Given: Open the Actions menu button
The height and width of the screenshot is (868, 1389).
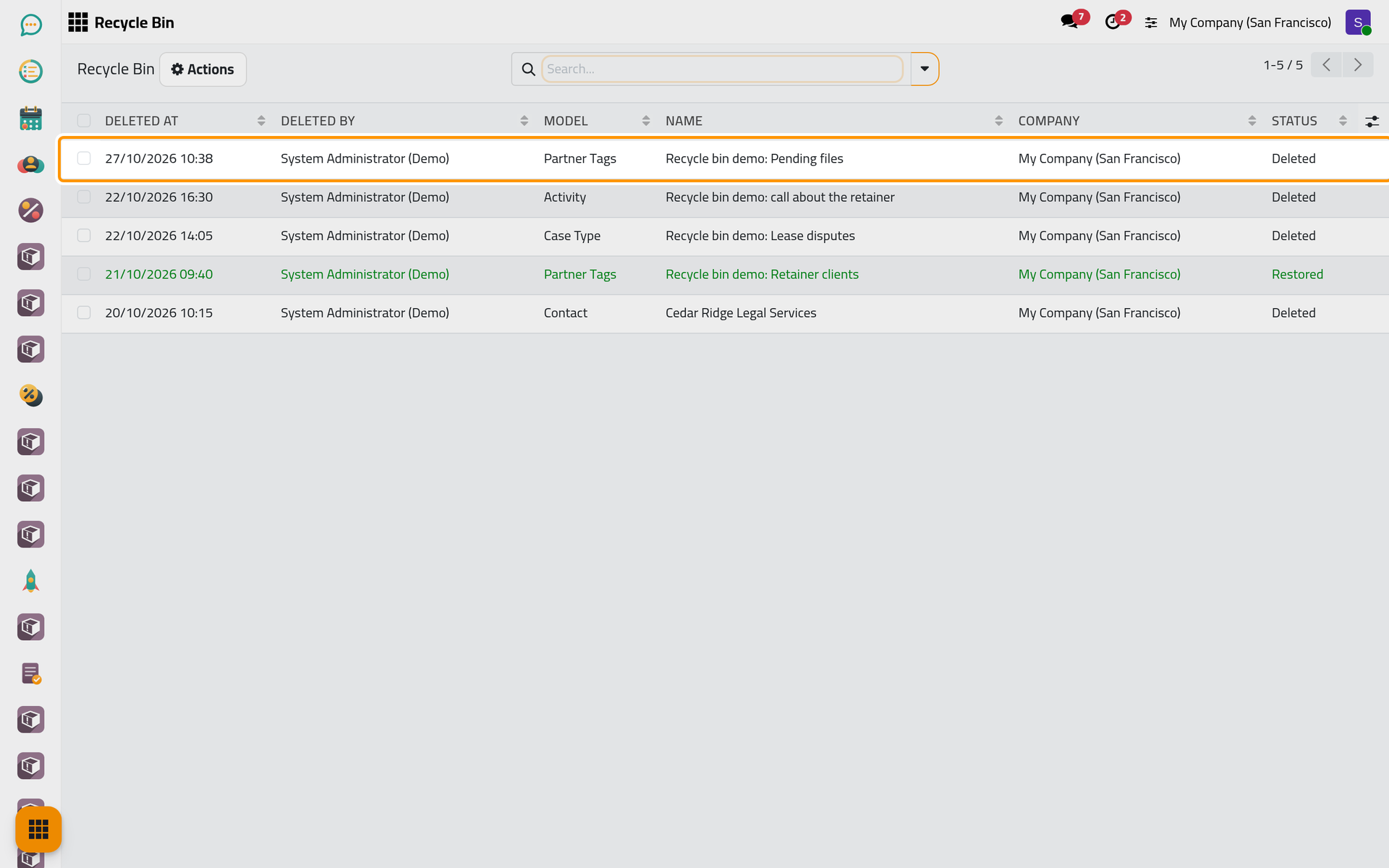Looking at the screenshot, I should click(203, 69).
